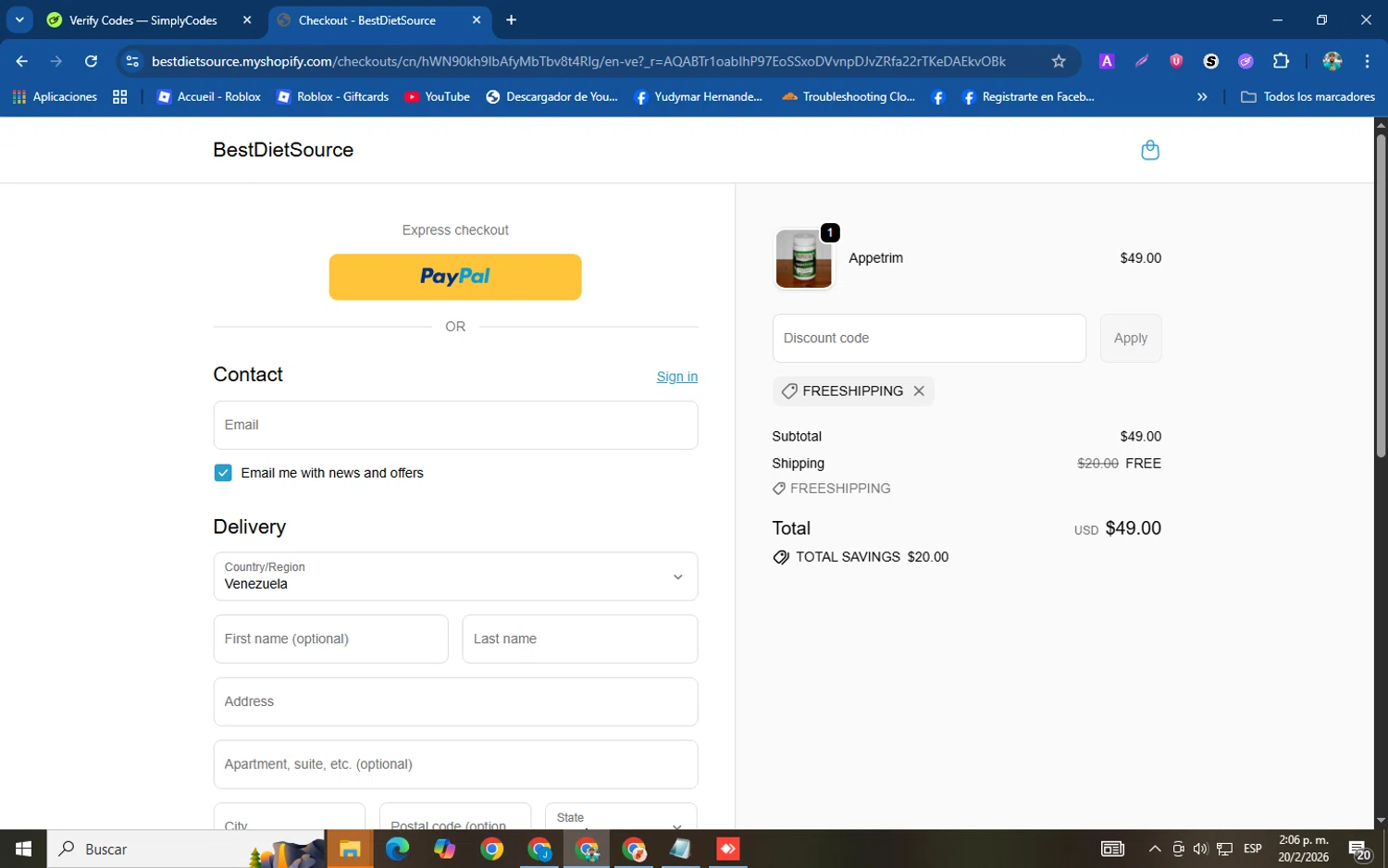Open the Roblox - Giftcards bookmark
Screen dimensions: 1388x868
coord(333,96)
